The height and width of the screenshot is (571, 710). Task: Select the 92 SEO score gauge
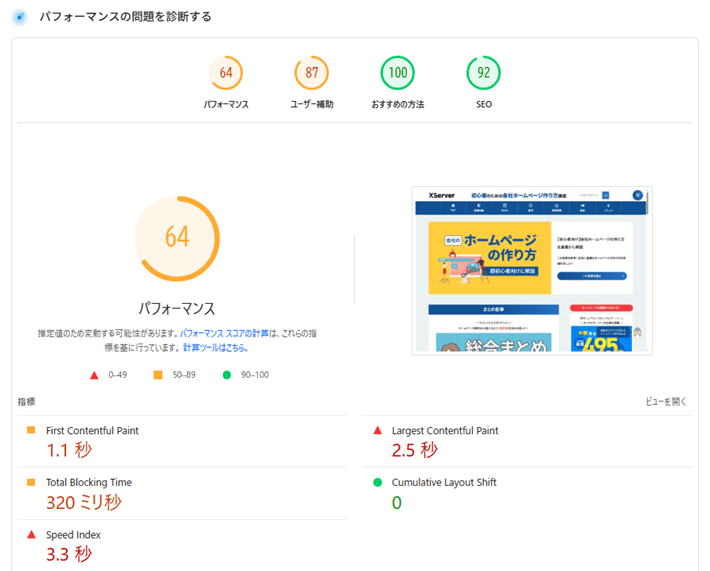click(484, 72)
